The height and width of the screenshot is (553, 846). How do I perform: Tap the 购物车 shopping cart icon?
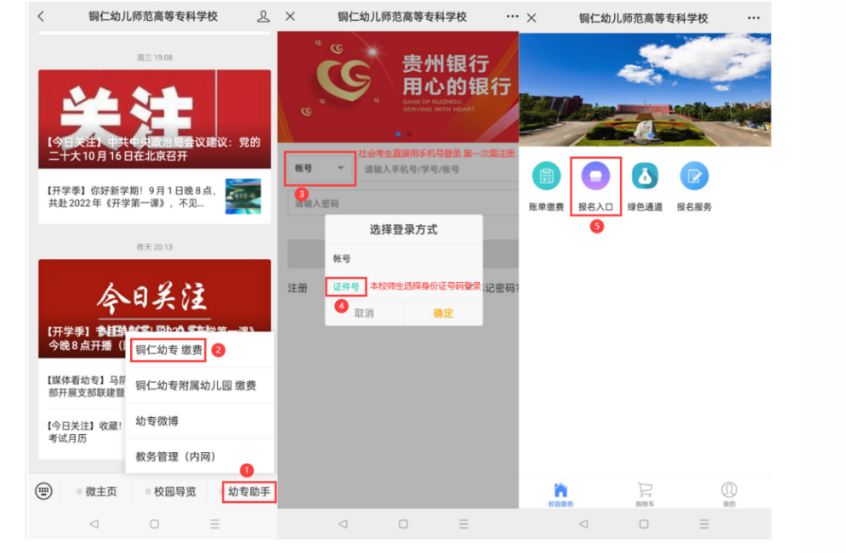[x=644, y=490]
